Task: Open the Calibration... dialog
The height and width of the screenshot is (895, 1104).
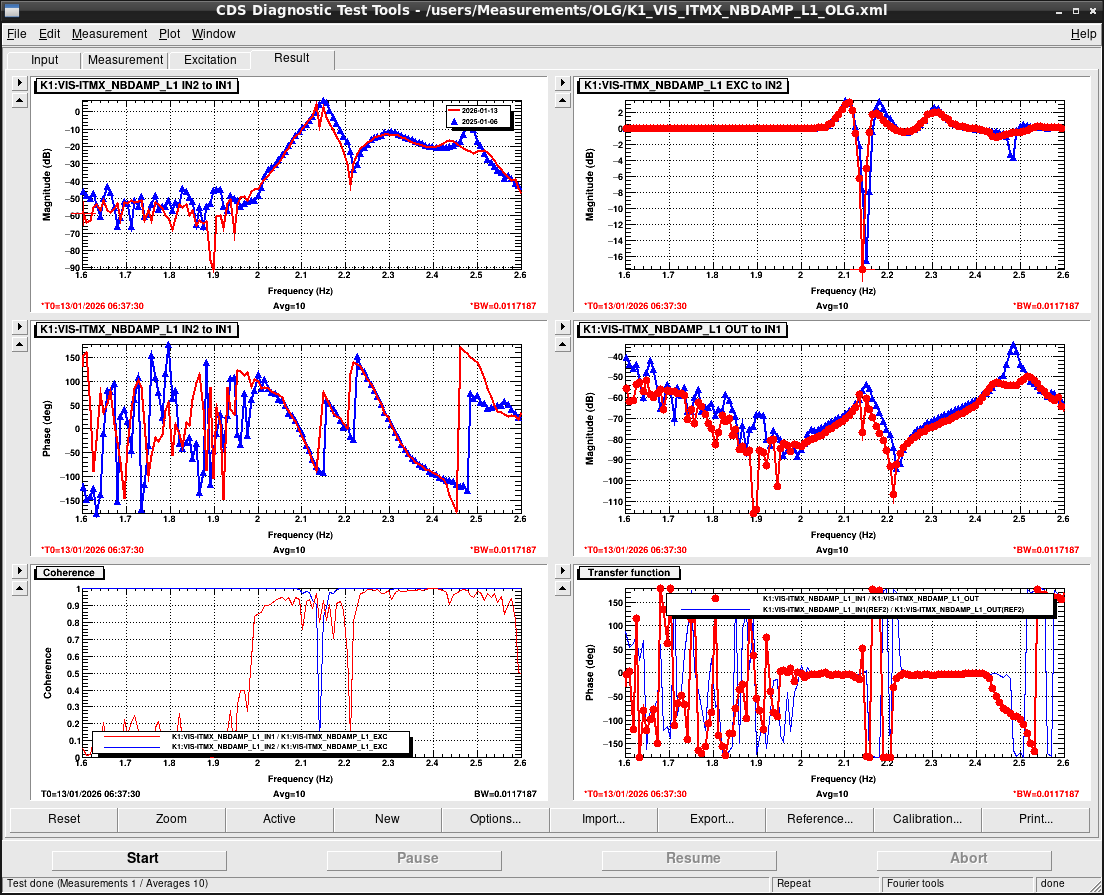Action: 927,819
